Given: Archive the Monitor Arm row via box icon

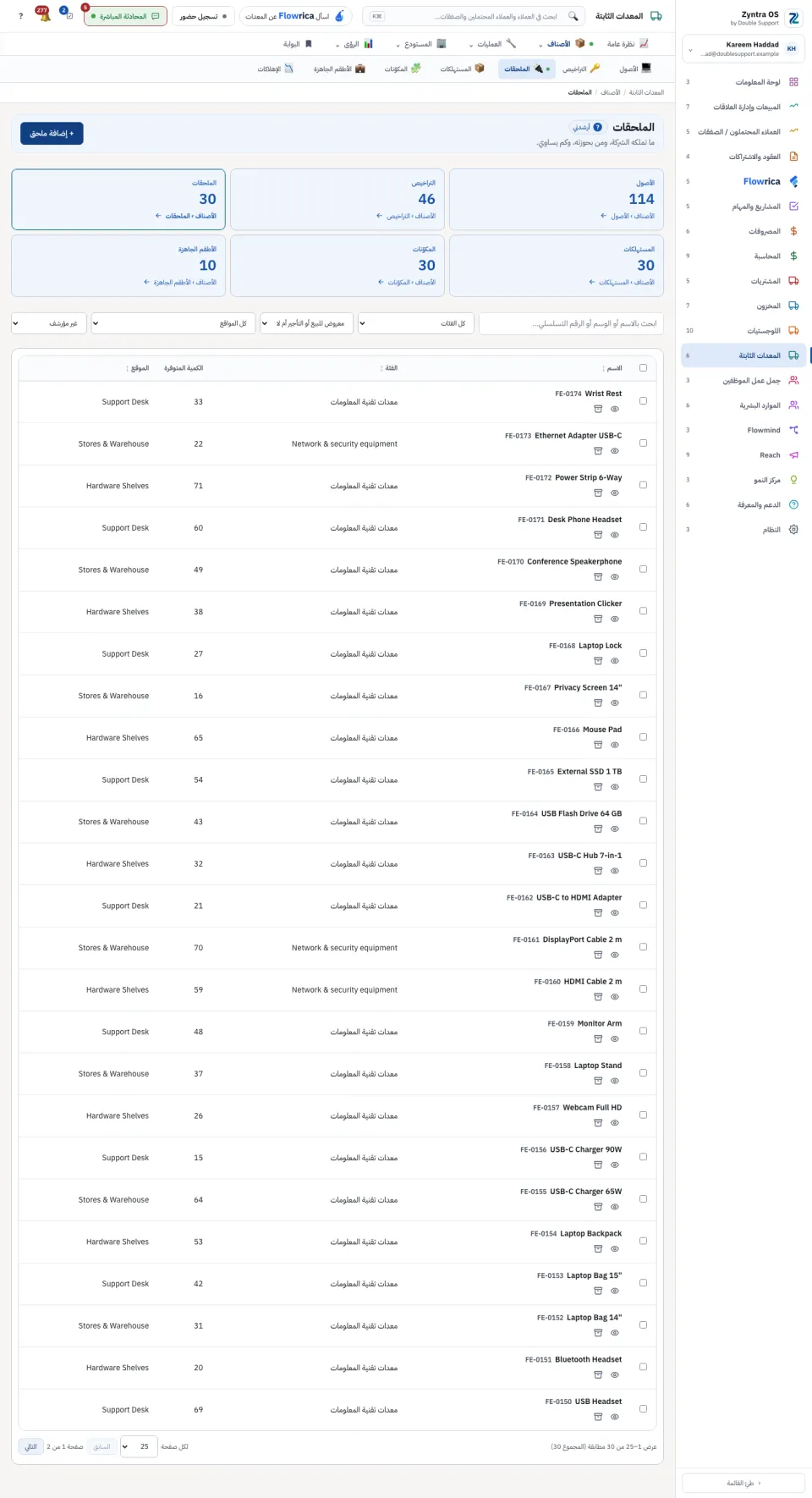Looking at the screenshot, I should click(x=598, y=1038).
